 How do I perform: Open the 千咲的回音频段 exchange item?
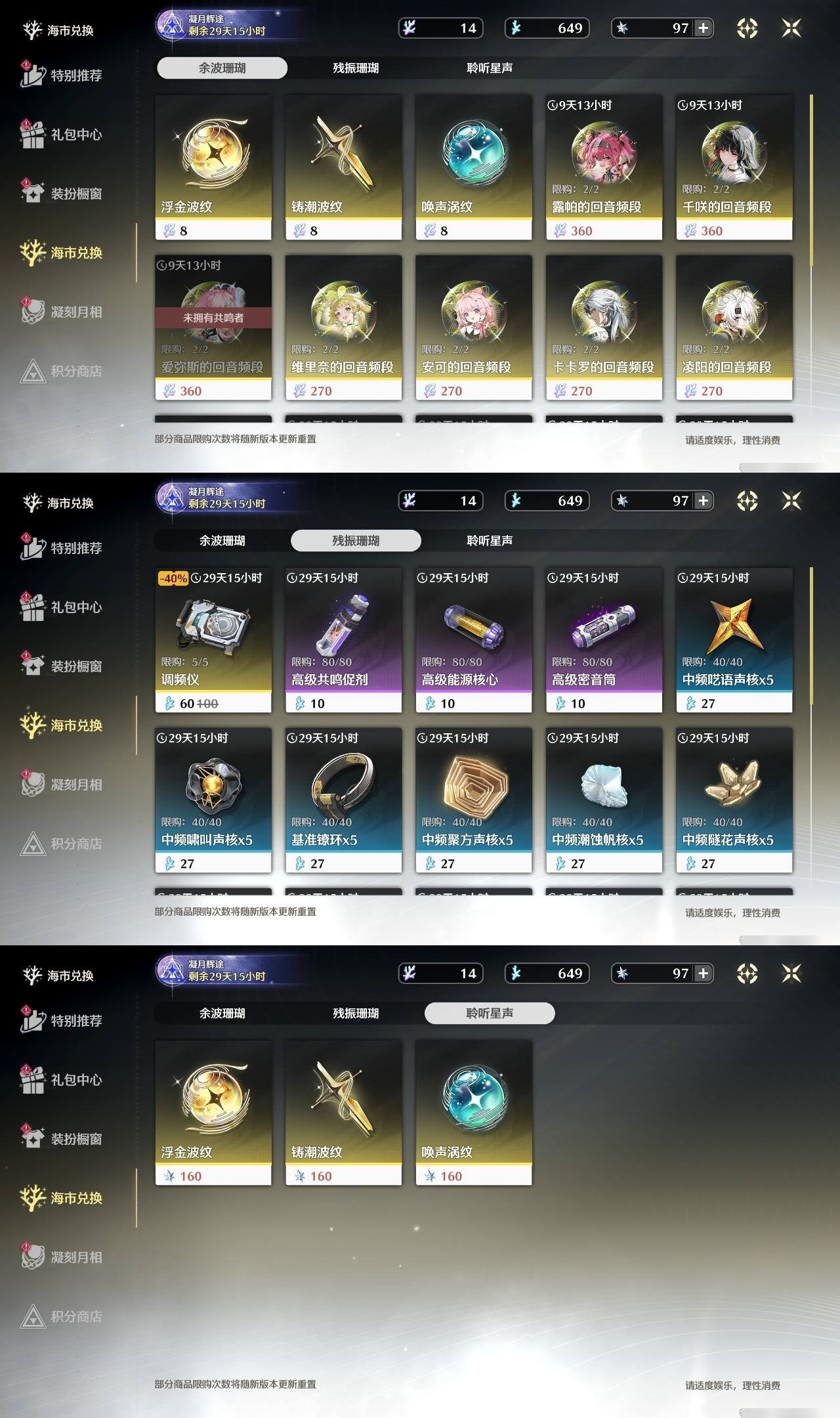click(734, 167)
